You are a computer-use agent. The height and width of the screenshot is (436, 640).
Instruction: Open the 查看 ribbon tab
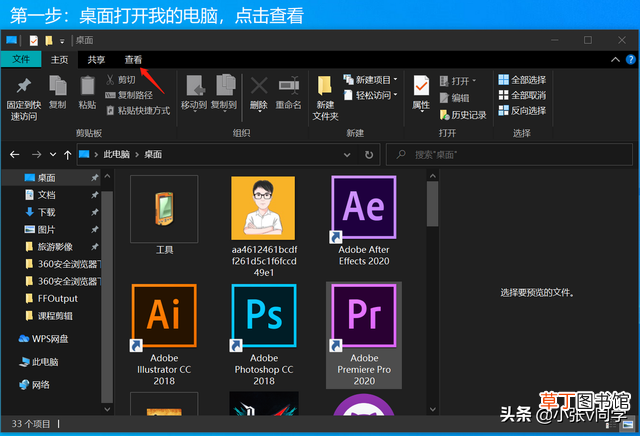pyautogui.click(x=133, y=60)
